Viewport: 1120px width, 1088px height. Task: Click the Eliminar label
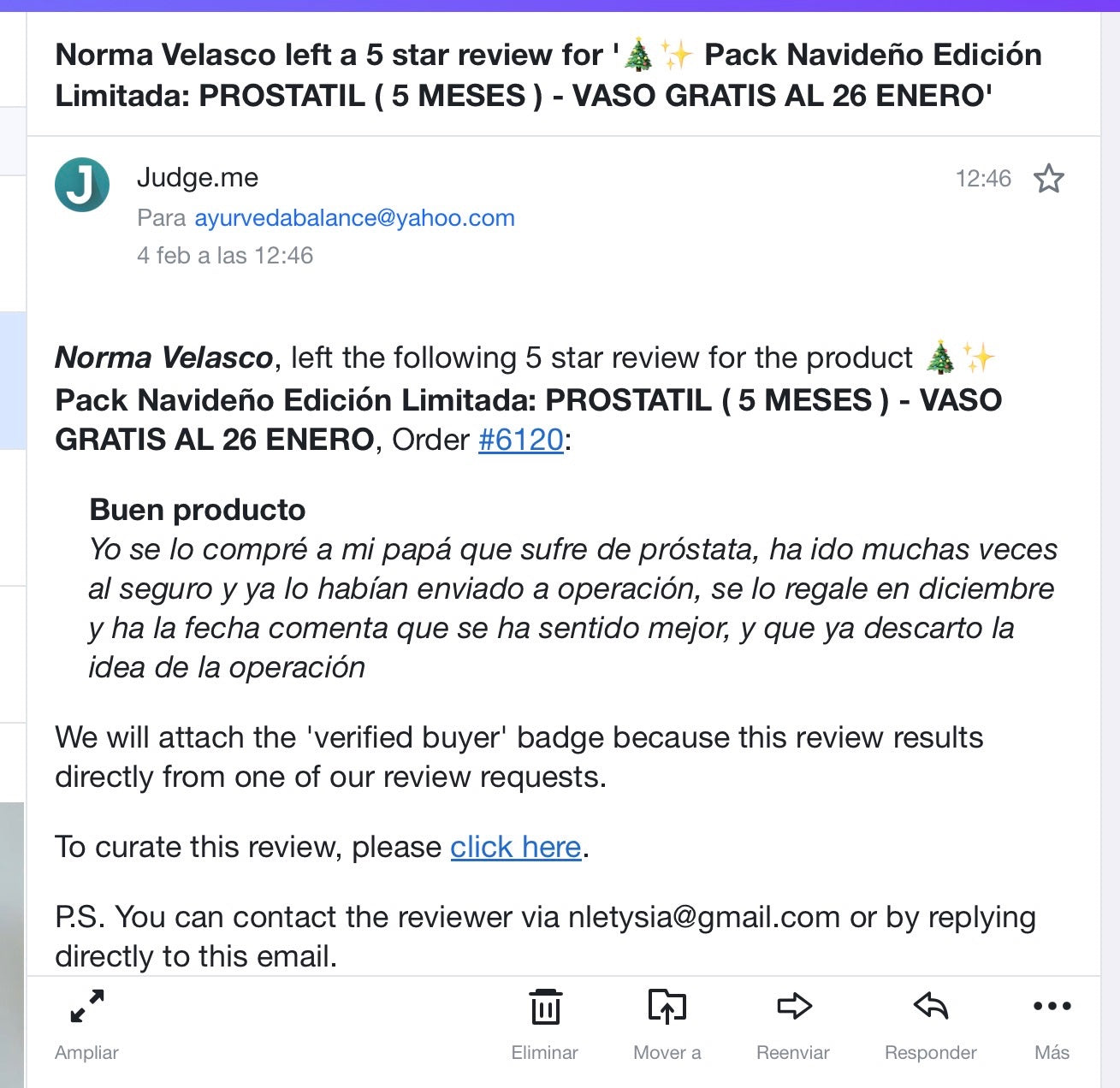[545, 1053]
